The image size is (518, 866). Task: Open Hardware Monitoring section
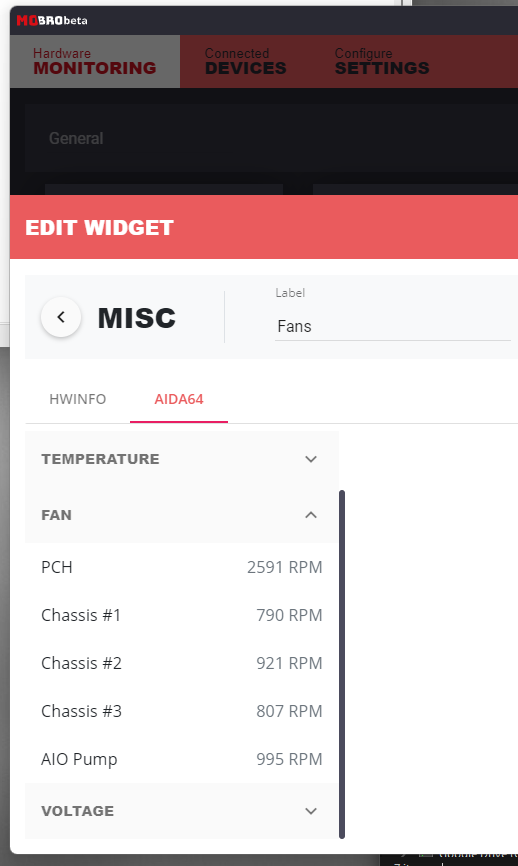95,61
